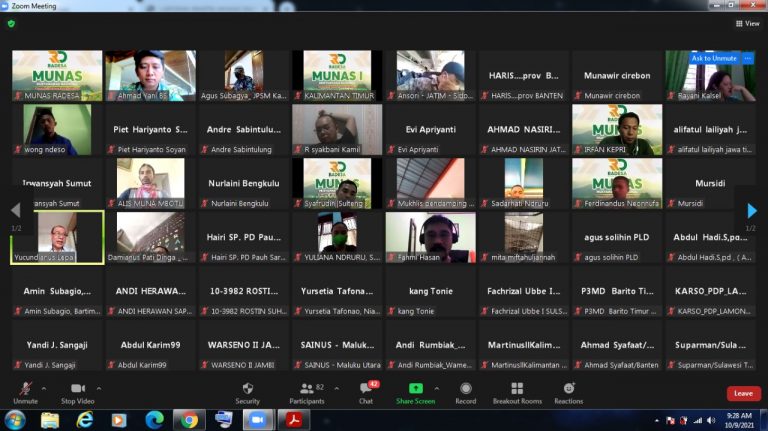Stop Video camera toggle
This screenshot has height=431, width=768.
77,392
